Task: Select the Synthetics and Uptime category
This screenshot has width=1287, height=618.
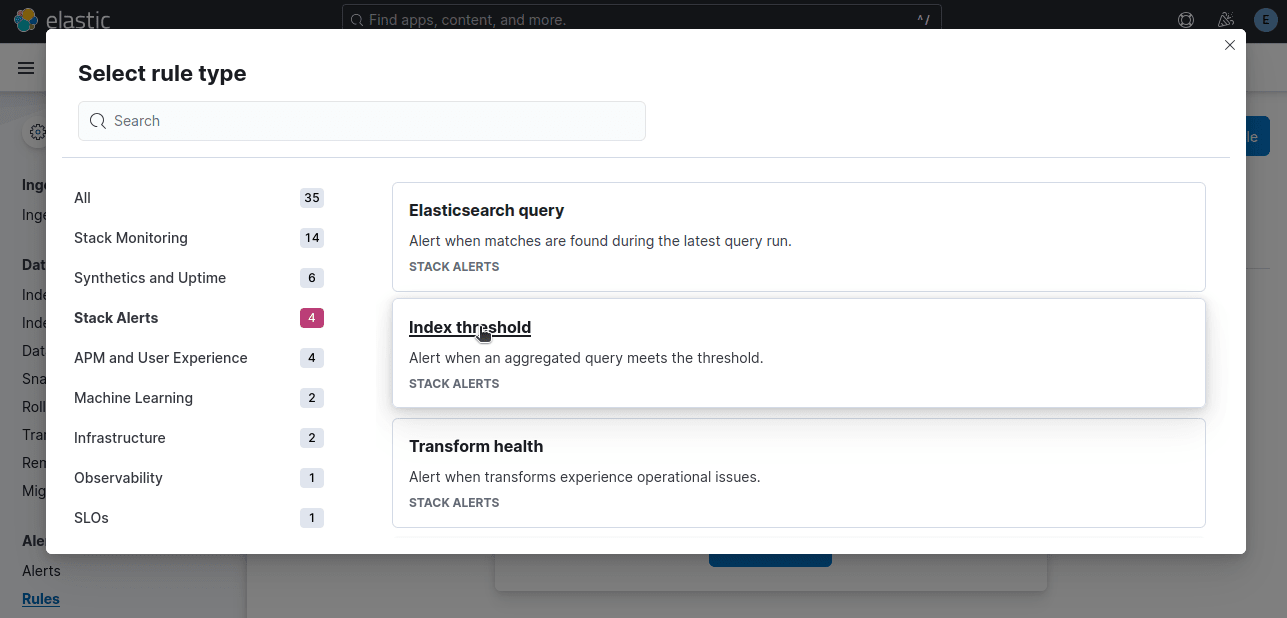Action: pos(199,278)
